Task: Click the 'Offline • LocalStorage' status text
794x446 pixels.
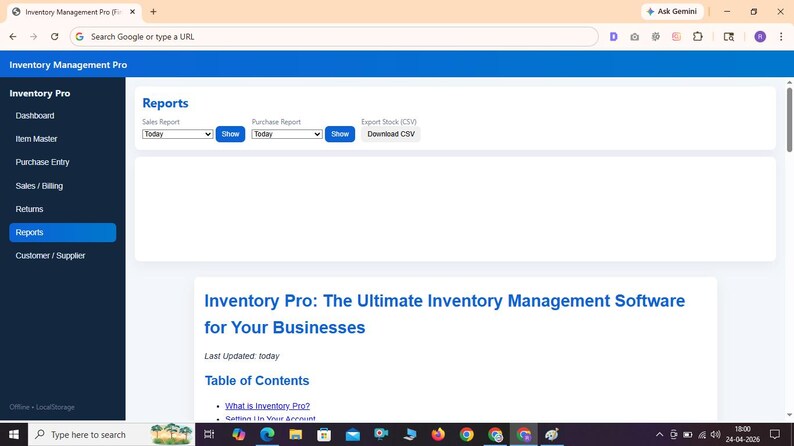Action: coord(42,407)
